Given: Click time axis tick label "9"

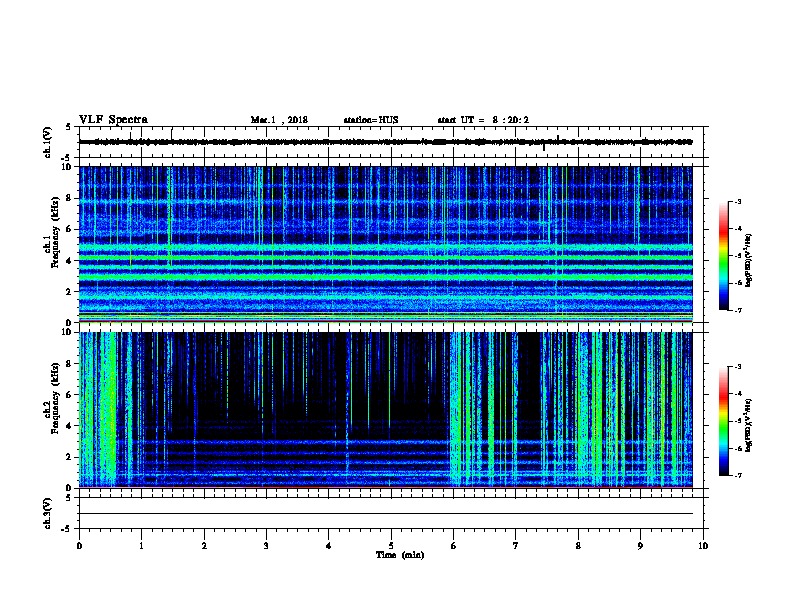Looking at the screenshot, I should (640, 545).
